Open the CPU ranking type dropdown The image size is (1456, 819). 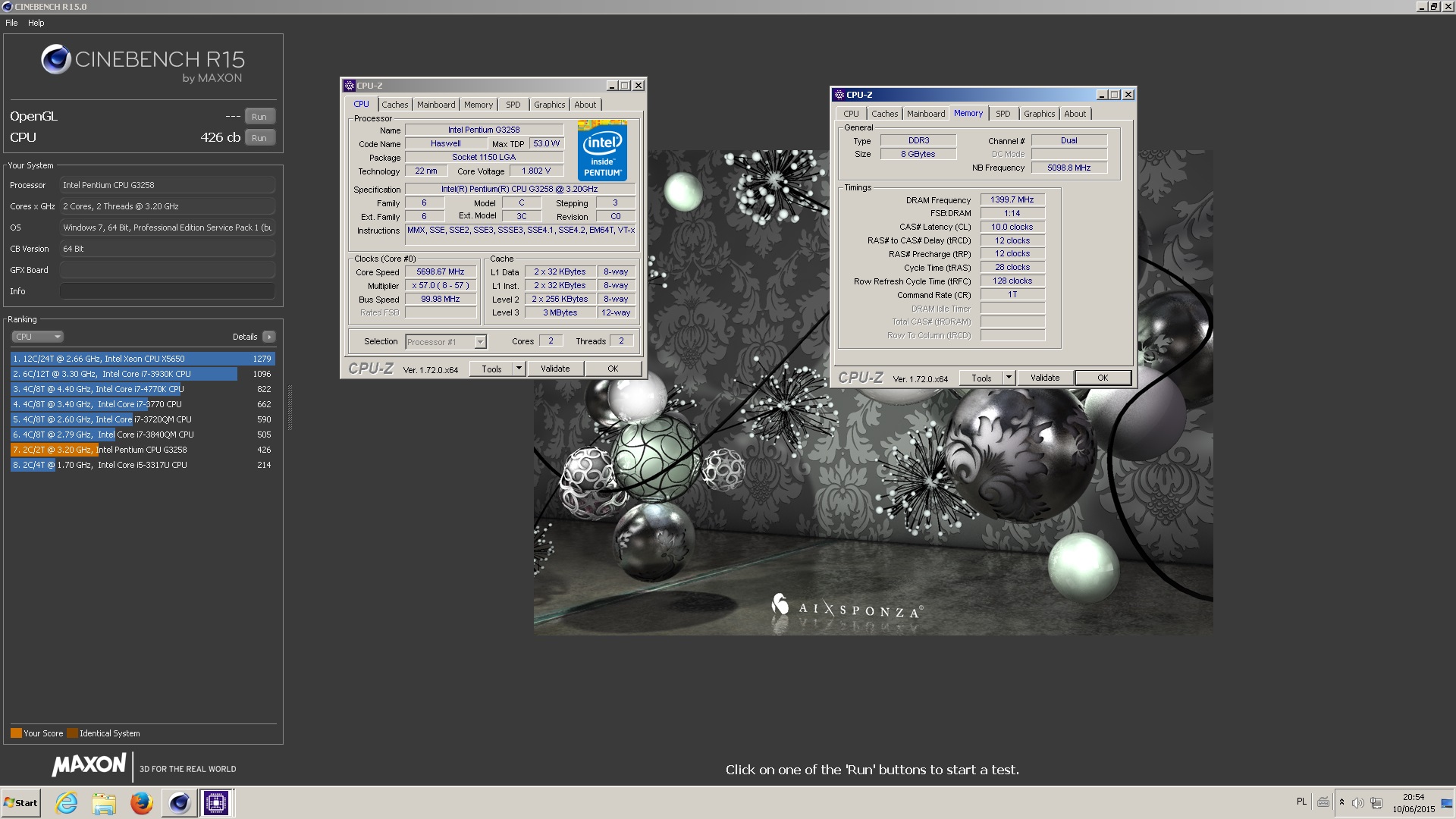(x=37, y=337)
